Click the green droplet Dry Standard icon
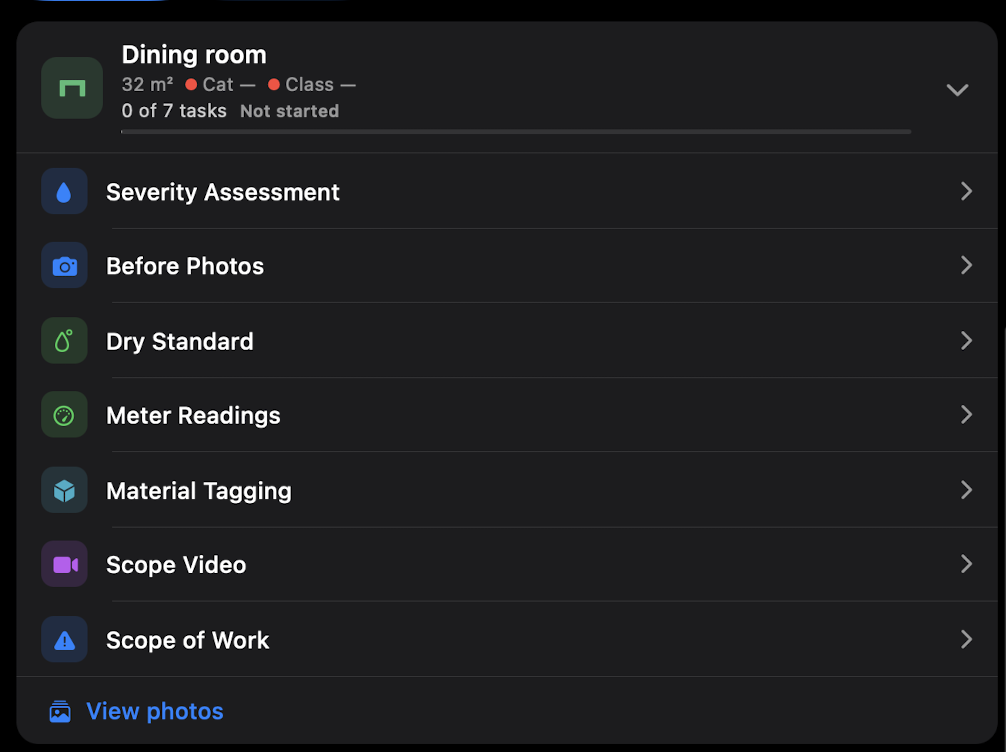The height and width of the screenshot is (752, 1006). [x=64, y=341]
